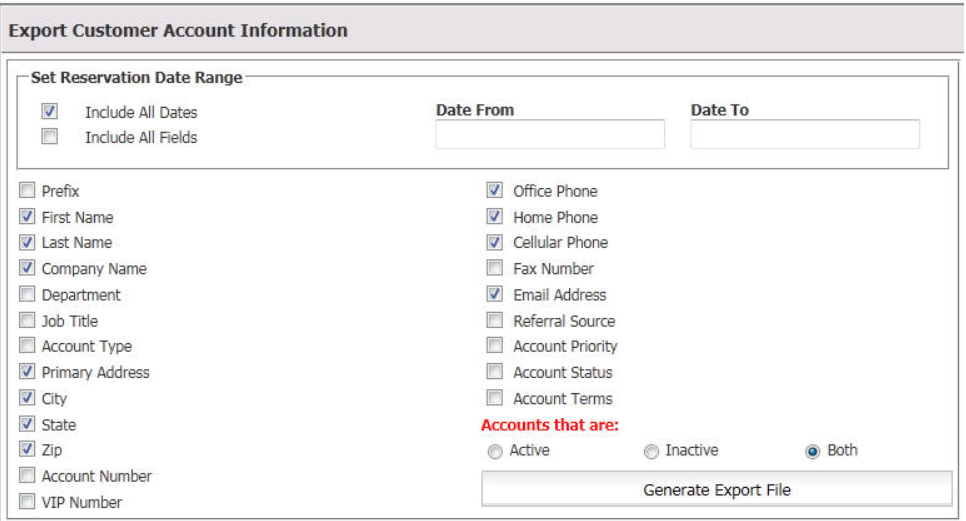Select the Account Type checkbox
Image resolution: width=966 pixels, height=521 pixels.
pos(27,346)
